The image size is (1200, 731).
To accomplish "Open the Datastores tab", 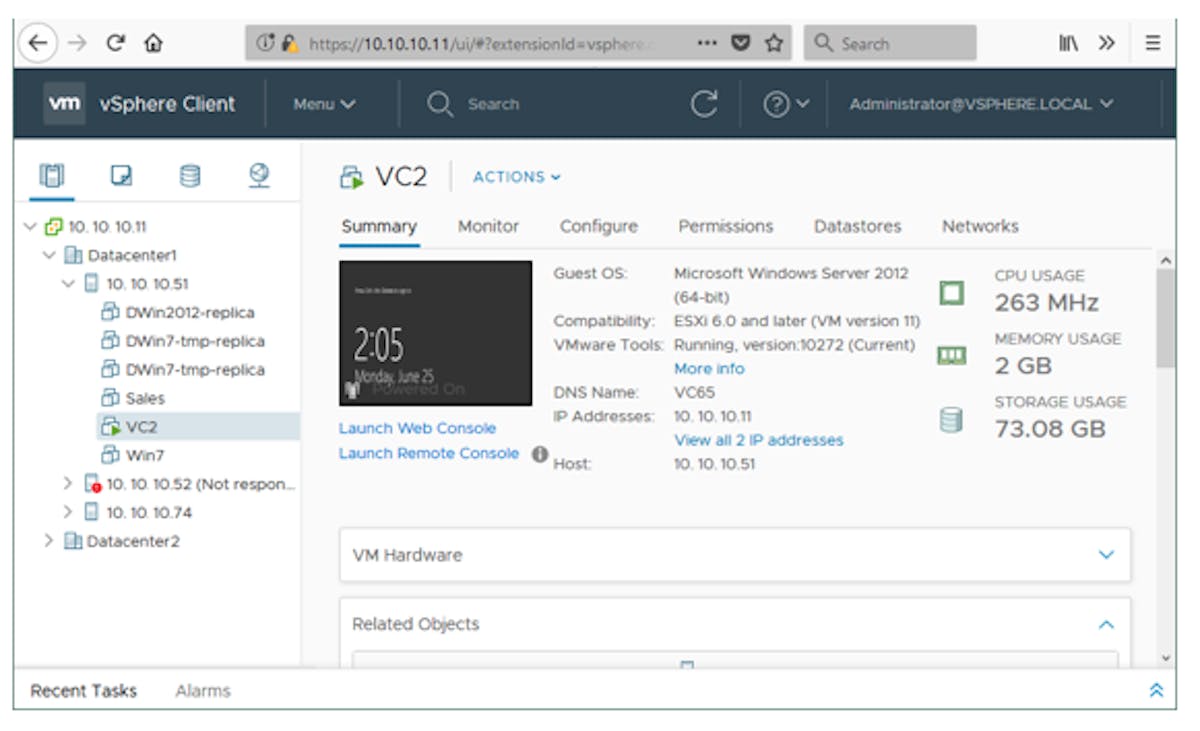I will pyautogui.click(x=857, y=226).
